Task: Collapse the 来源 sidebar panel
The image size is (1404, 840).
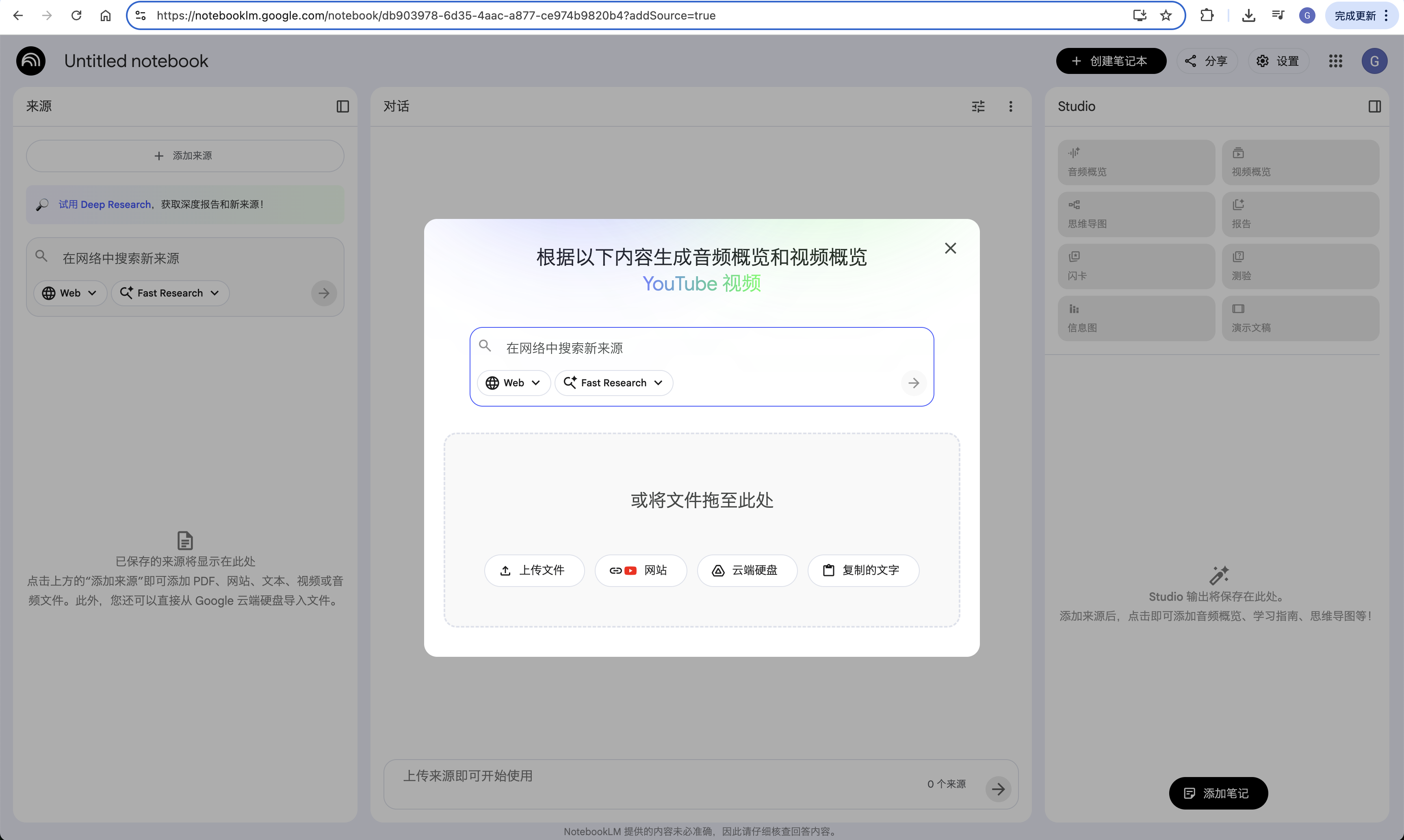Action: [342, 106]
